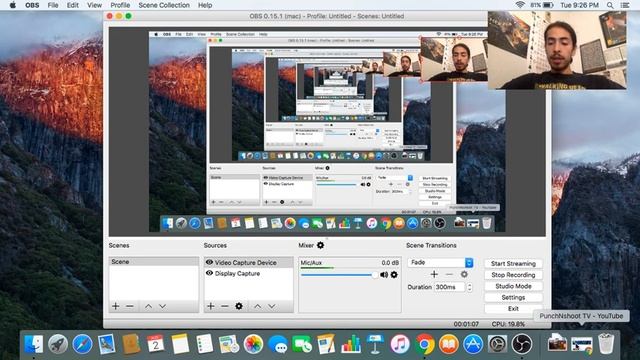
Task: Open OBS Settings button
Action: pos(513,297)
